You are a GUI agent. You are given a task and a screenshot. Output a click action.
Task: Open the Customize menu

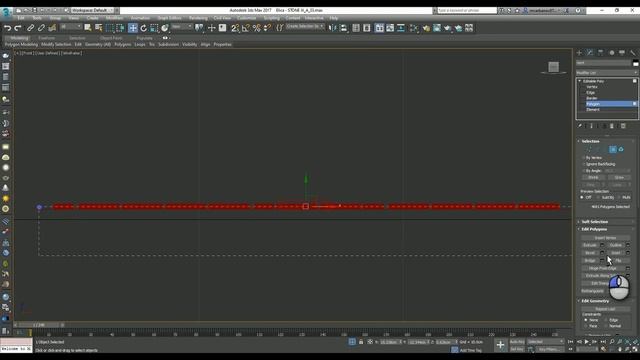click(x=247, y=18)
